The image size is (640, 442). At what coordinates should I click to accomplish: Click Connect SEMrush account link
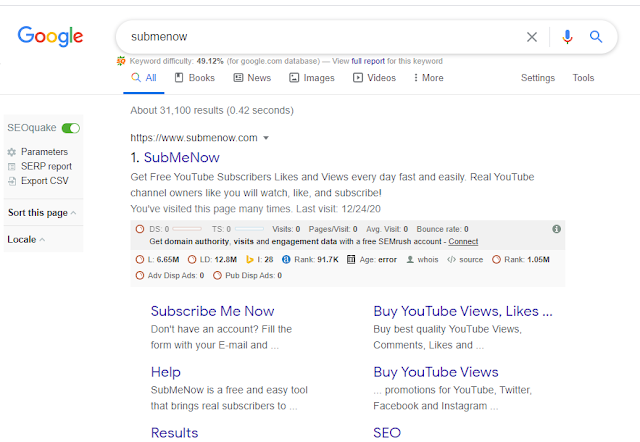click(463, 242)
